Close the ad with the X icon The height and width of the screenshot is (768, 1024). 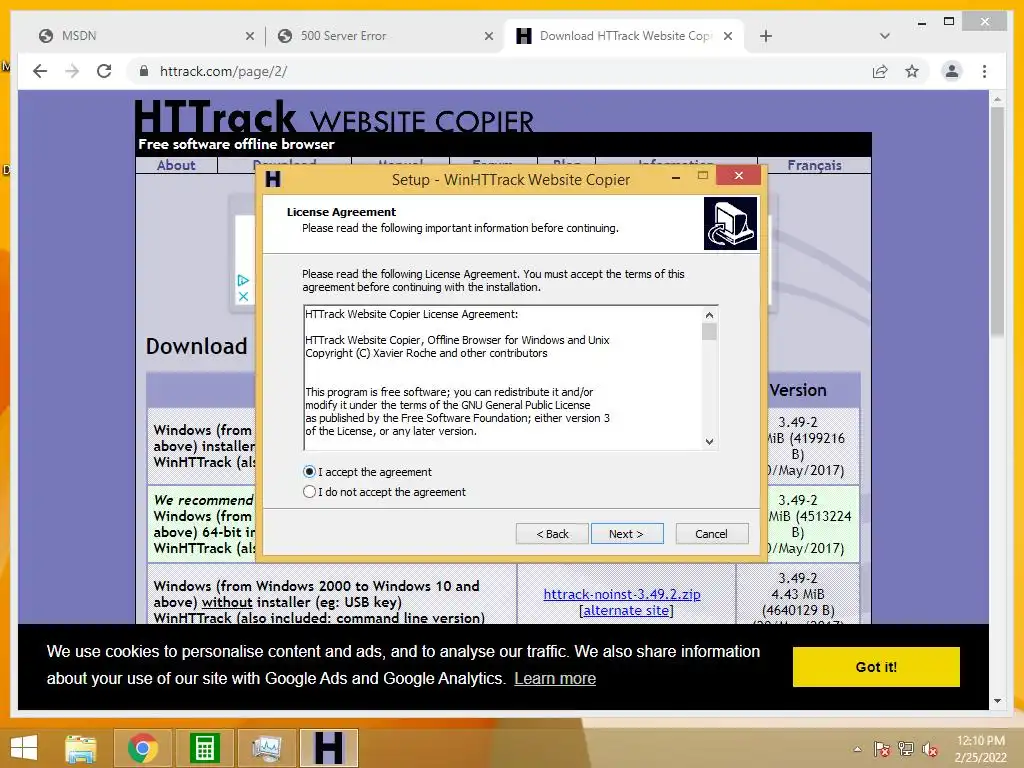(243, 296)
